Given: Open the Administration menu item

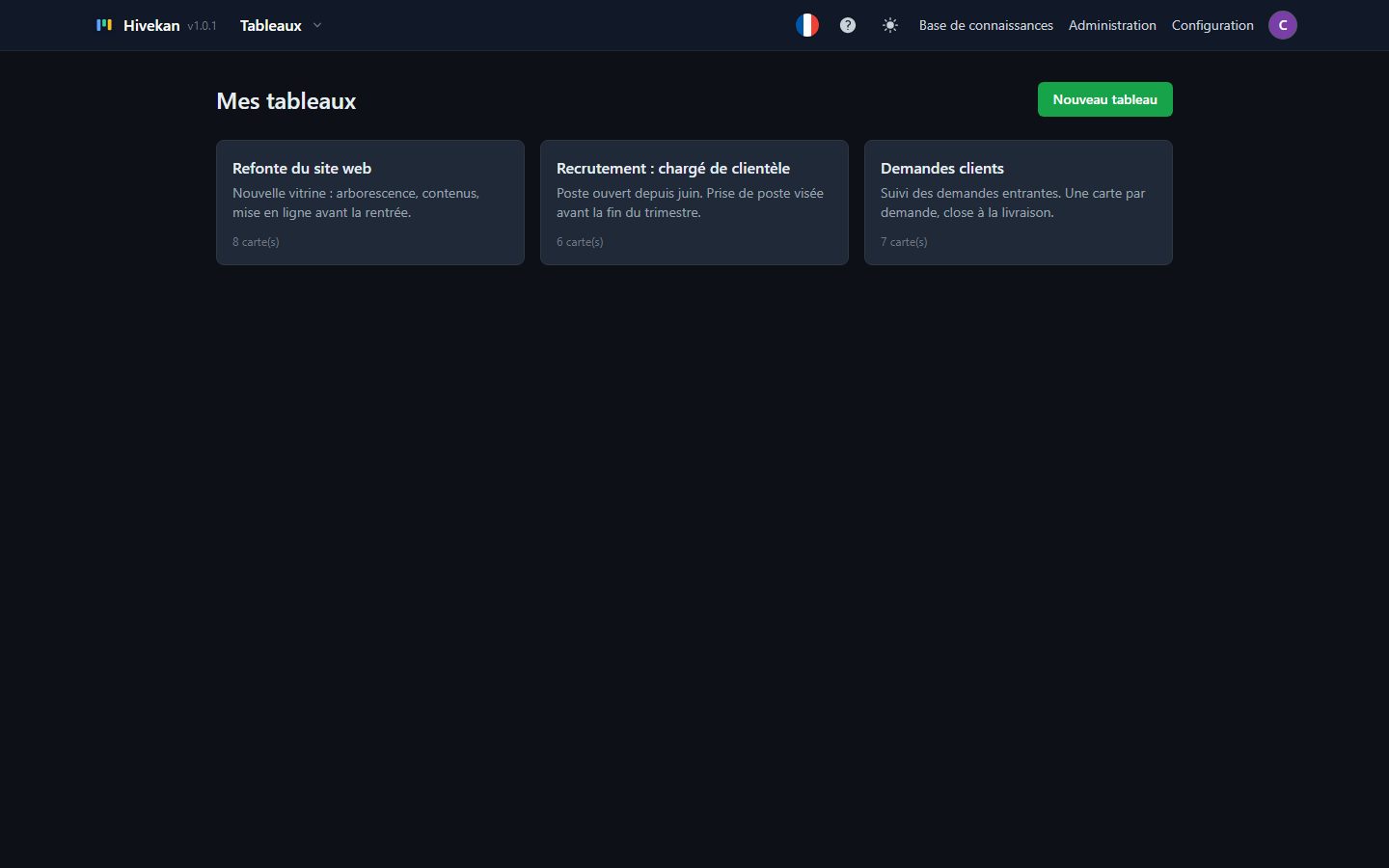Looking at the screenshot, I should pos(1112,25).
